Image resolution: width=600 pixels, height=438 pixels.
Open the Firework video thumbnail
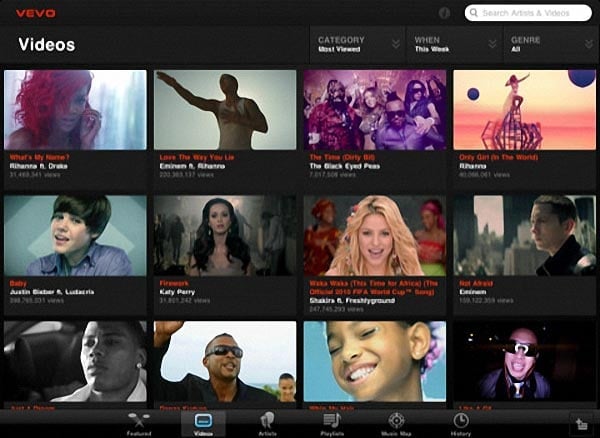click(x=225, y=236)
